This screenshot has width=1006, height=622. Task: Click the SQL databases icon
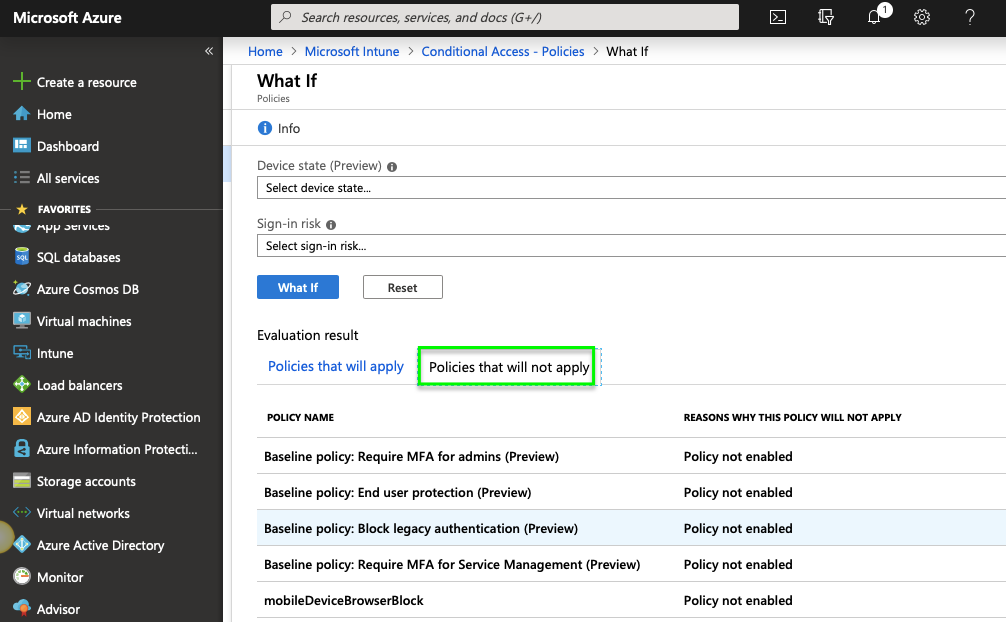click(x=22, y=257)
